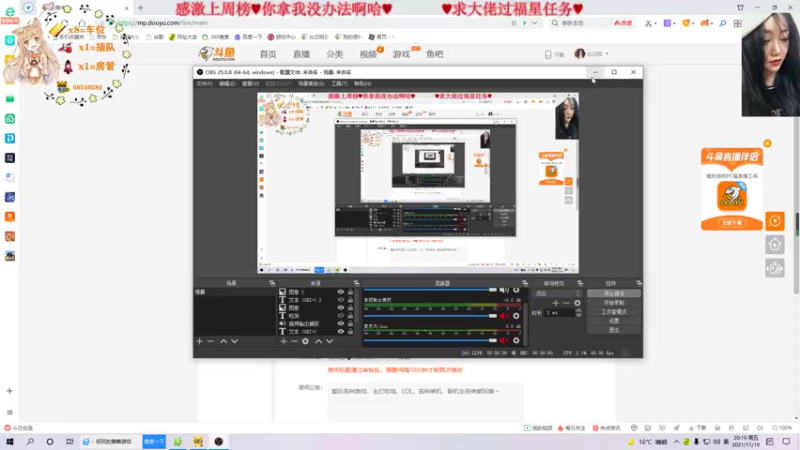Image resolution: width=800 pixels, height=450 pixels.
Task: Toggle visibility of the last '文本 (GDI+)' source
Action: coord(340,332)
